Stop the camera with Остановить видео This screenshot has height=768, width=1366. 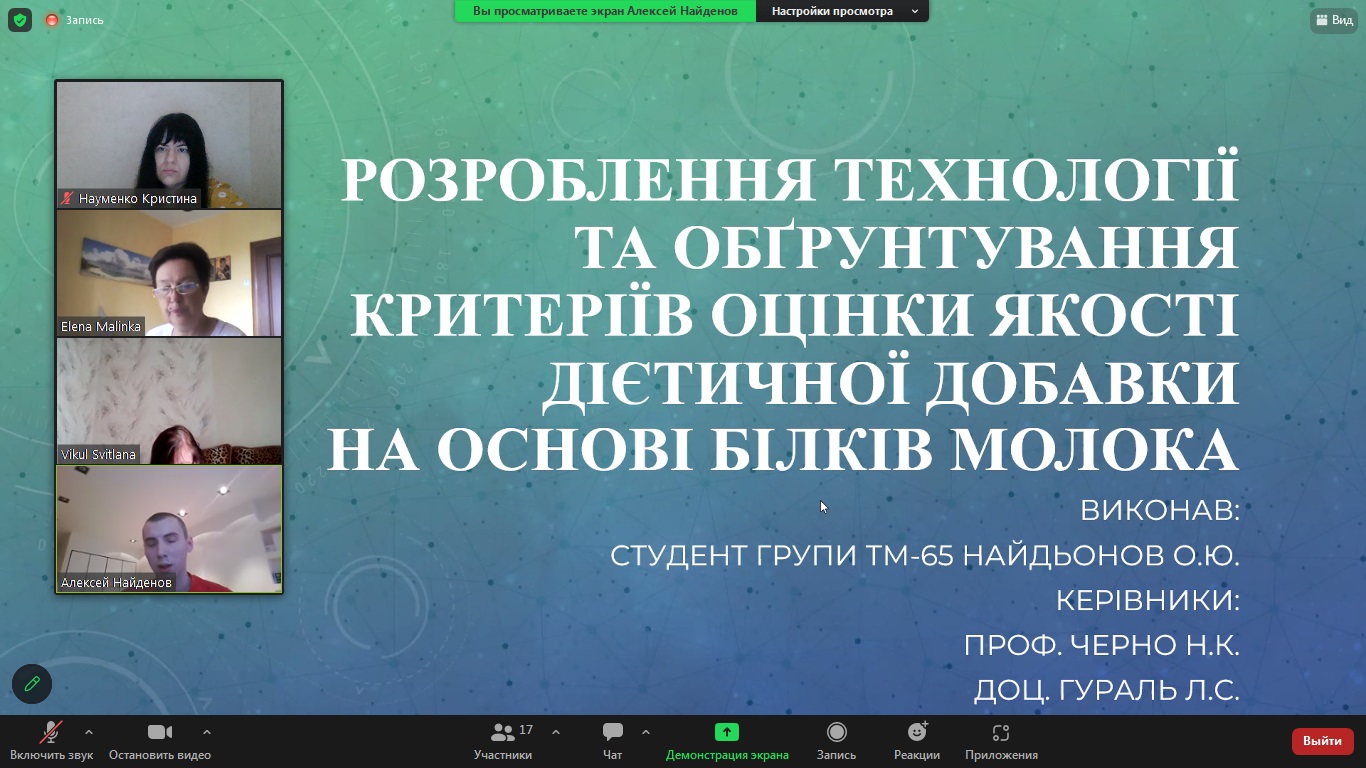(160, 742)
